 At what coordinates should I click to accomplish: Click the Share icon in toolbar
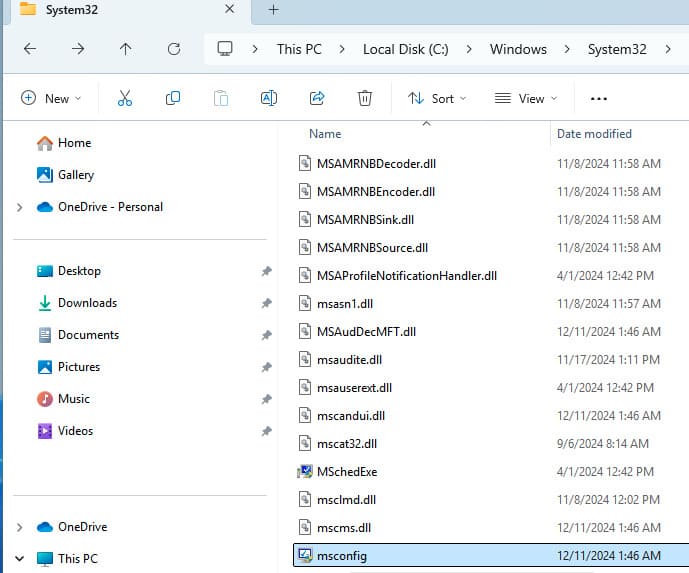(x=317, y=98)
